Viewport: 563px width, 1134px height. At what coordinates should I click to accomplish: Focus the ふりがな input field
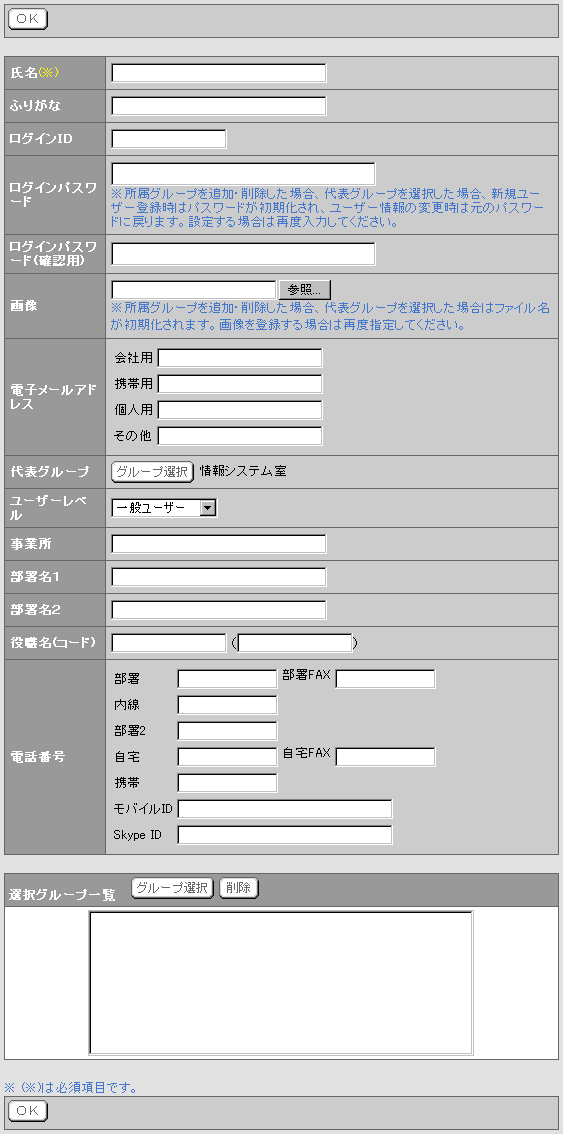tap(219, 106)
